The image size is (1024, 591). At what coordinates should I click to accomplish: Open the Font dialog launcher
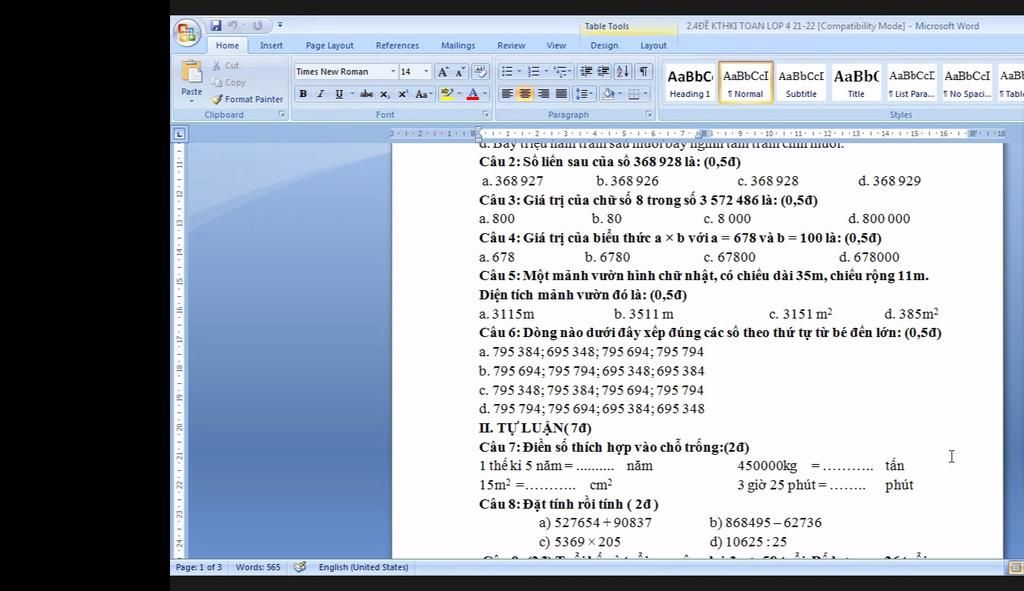pos(485,114)
